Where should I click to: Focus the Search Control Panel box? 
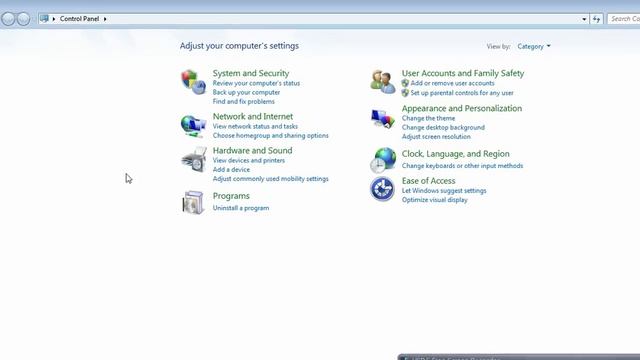click(x=623, y=19)
